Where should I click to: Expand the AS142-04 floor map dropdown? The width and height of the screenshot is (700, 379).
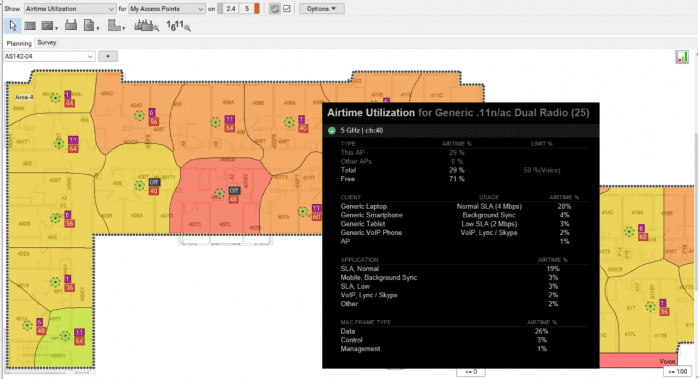coord(49,57)
